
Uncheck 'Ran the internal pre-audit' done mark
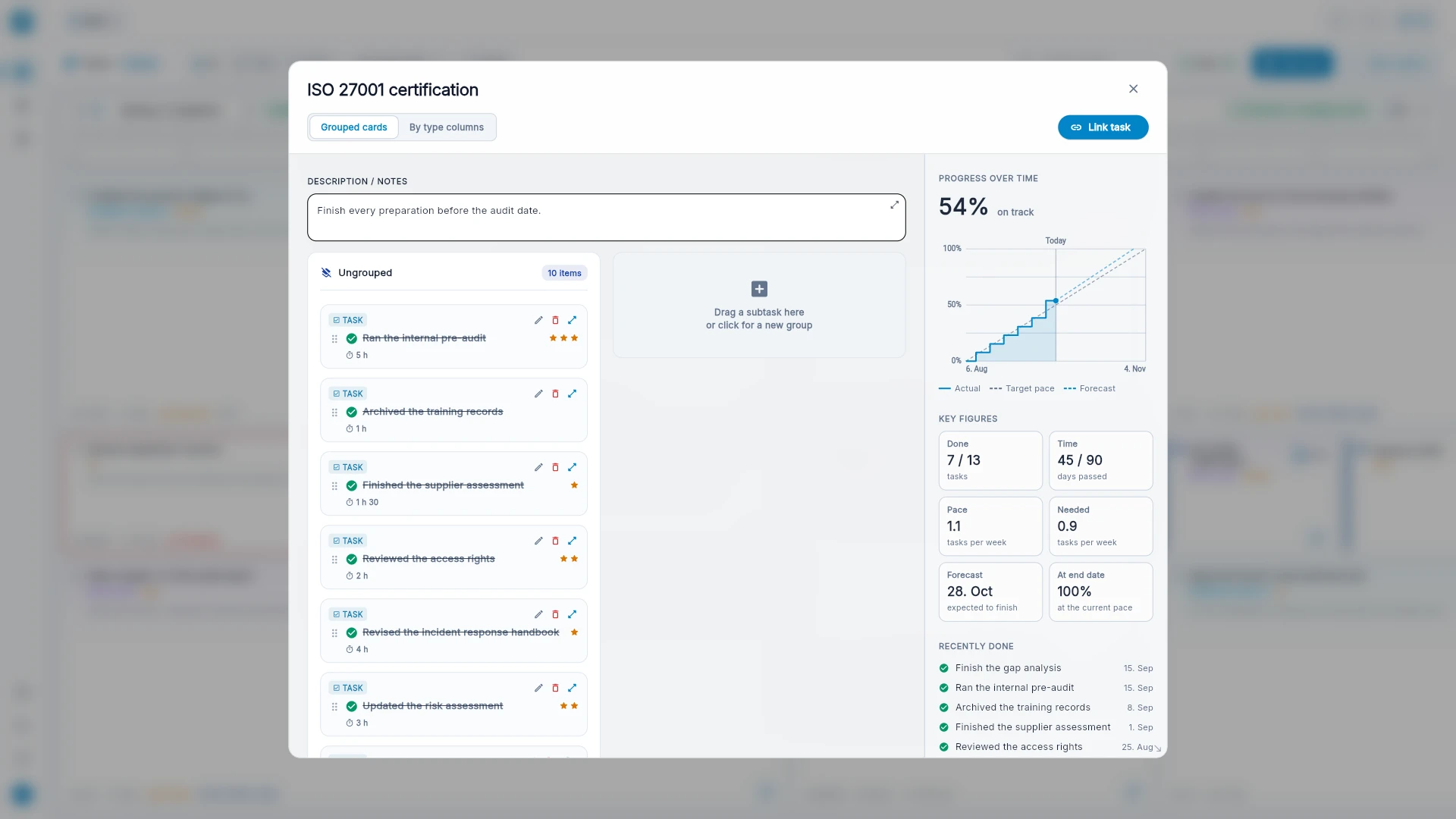[x=352, y=338]
